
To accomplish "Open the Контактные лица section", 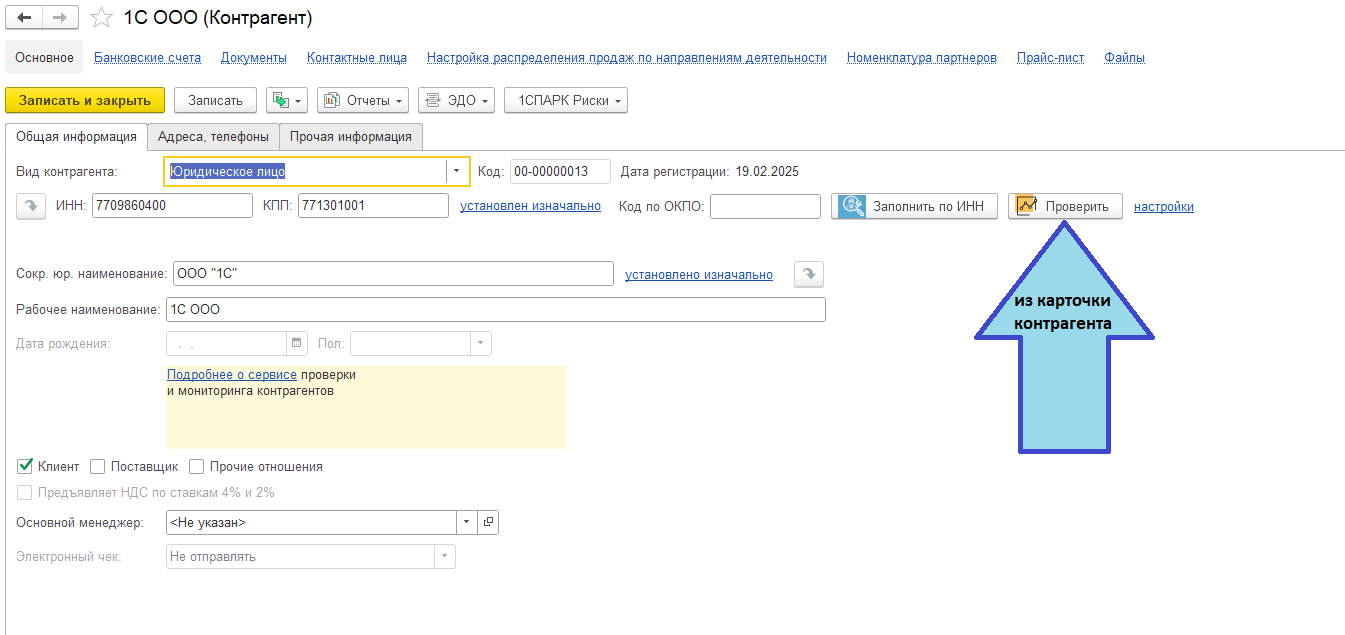I will coord(357,57).
